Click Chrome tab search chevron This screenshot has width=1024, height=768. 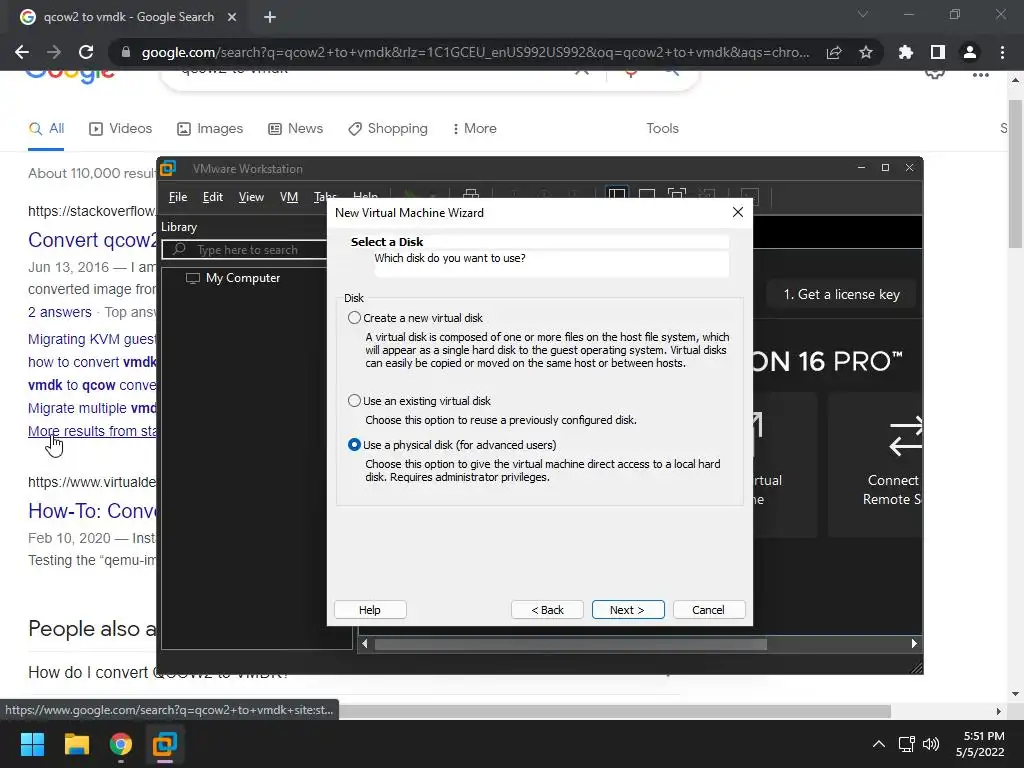pyautogui.click(x=863, y=14)
